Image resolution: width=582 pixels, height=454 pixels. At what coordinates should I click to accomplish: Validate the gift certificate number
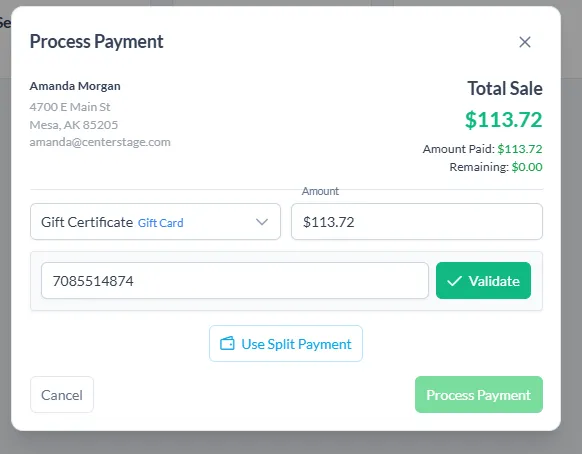(483, 281)
